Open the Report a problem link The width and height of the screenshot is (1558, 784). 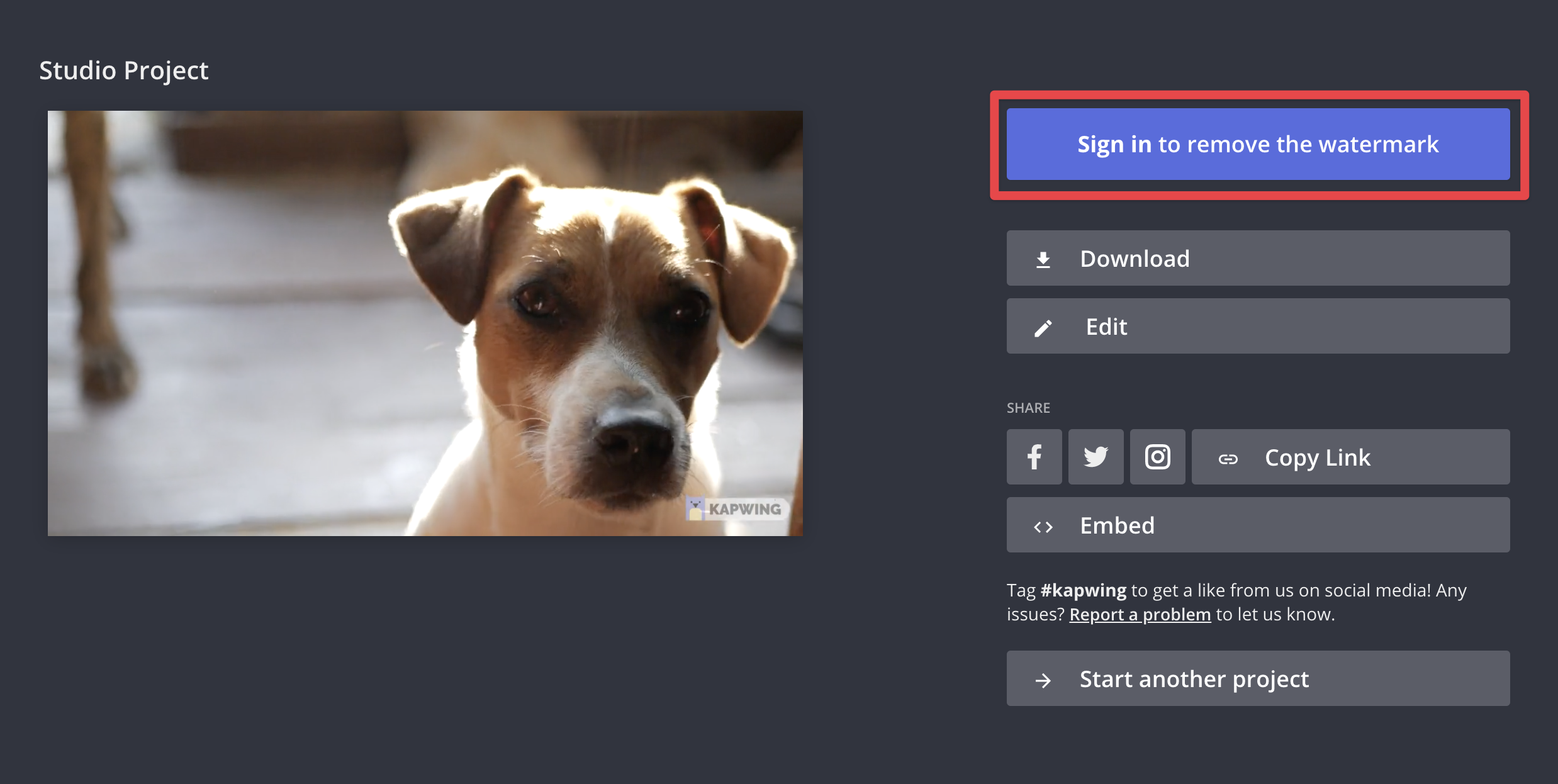[x=1140, y=614]
